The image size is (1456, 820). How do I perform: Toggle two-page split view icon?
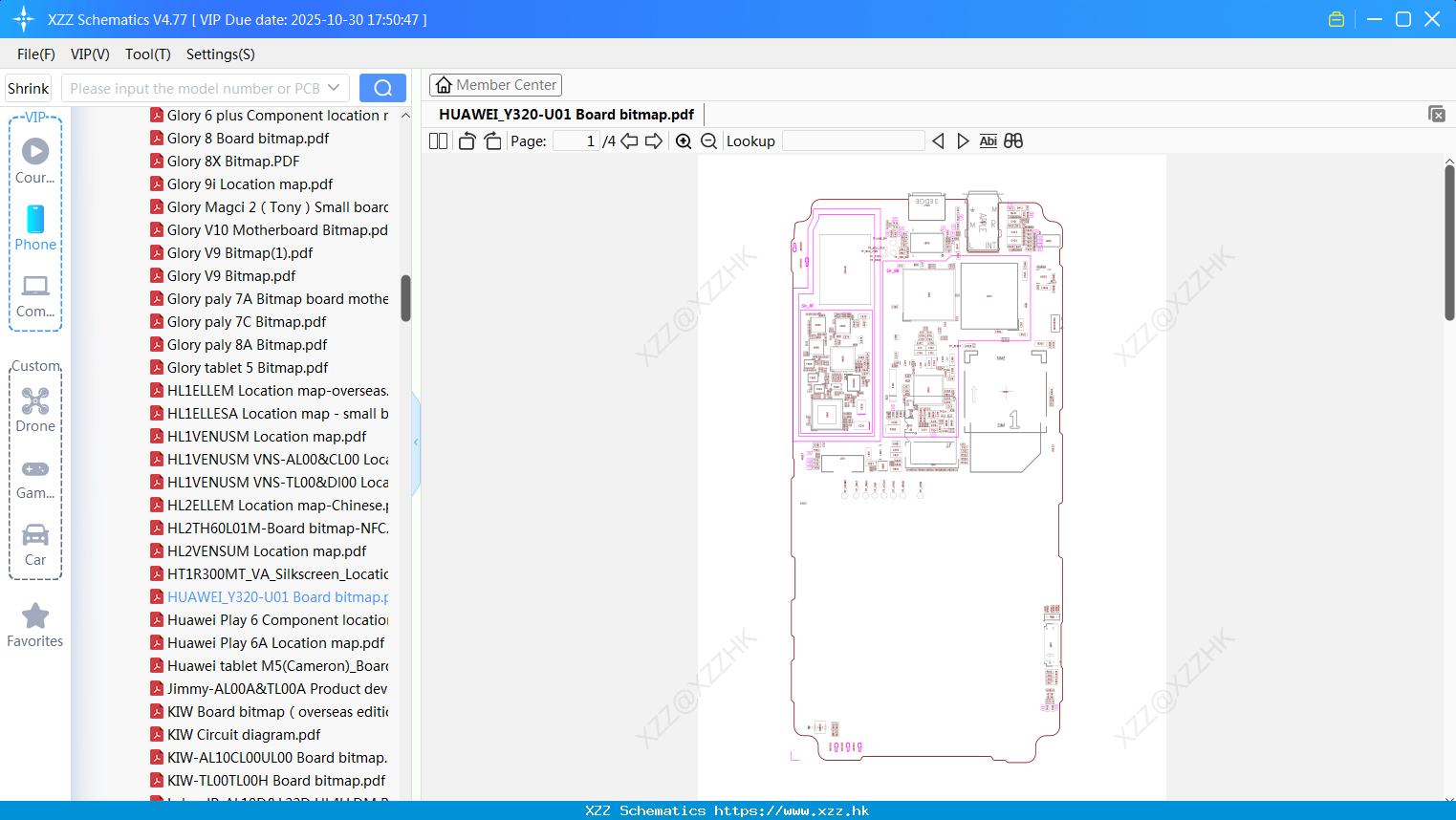[438, 141]
